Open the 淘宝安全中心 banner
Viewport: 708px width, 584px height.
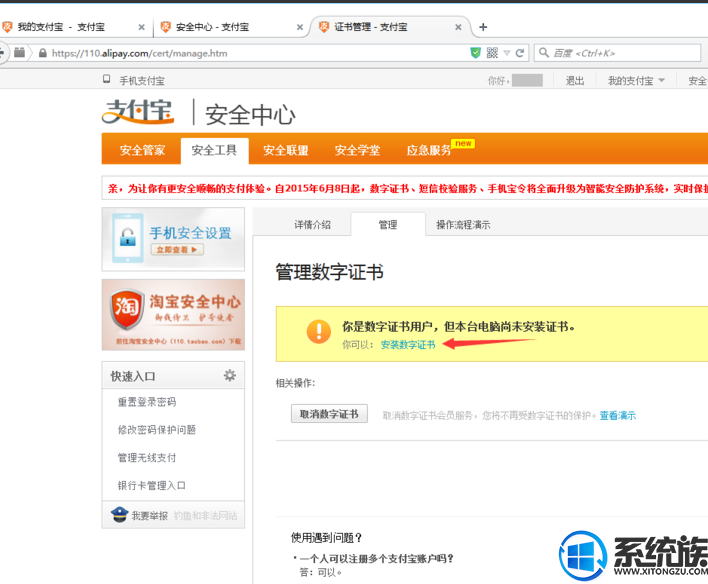coord(173,314)
